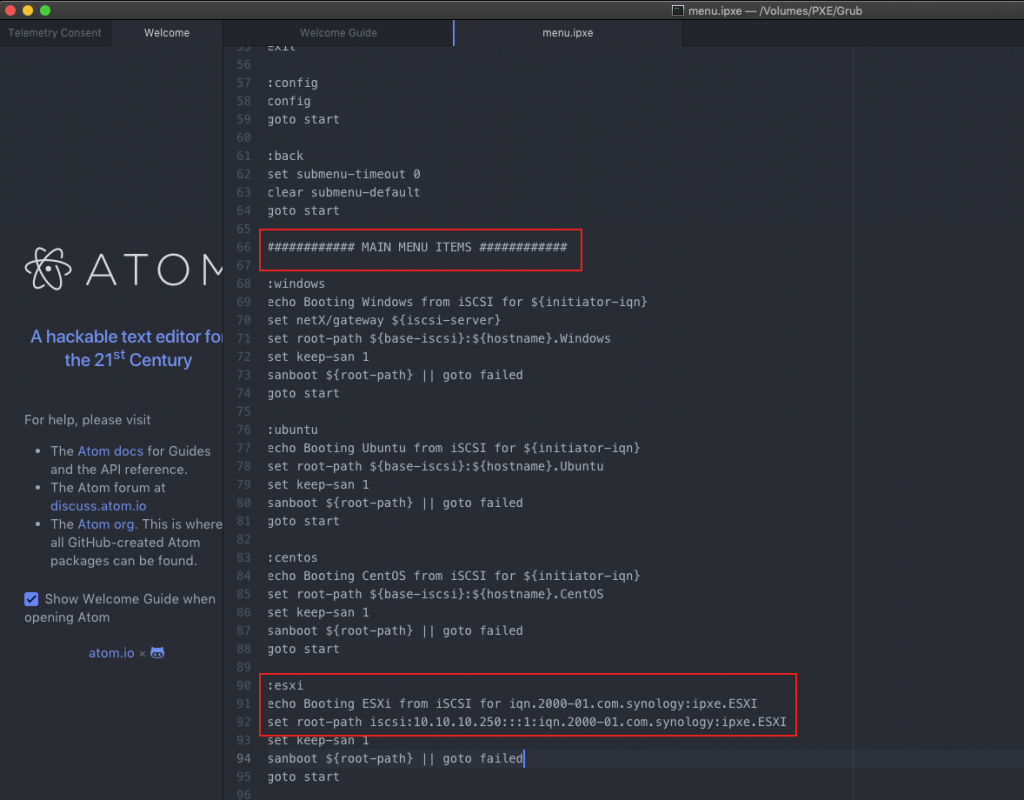Viewport: 1024px width, 800px height.
Task: Click line number 90 in the gutter
Action: point(244,686)
